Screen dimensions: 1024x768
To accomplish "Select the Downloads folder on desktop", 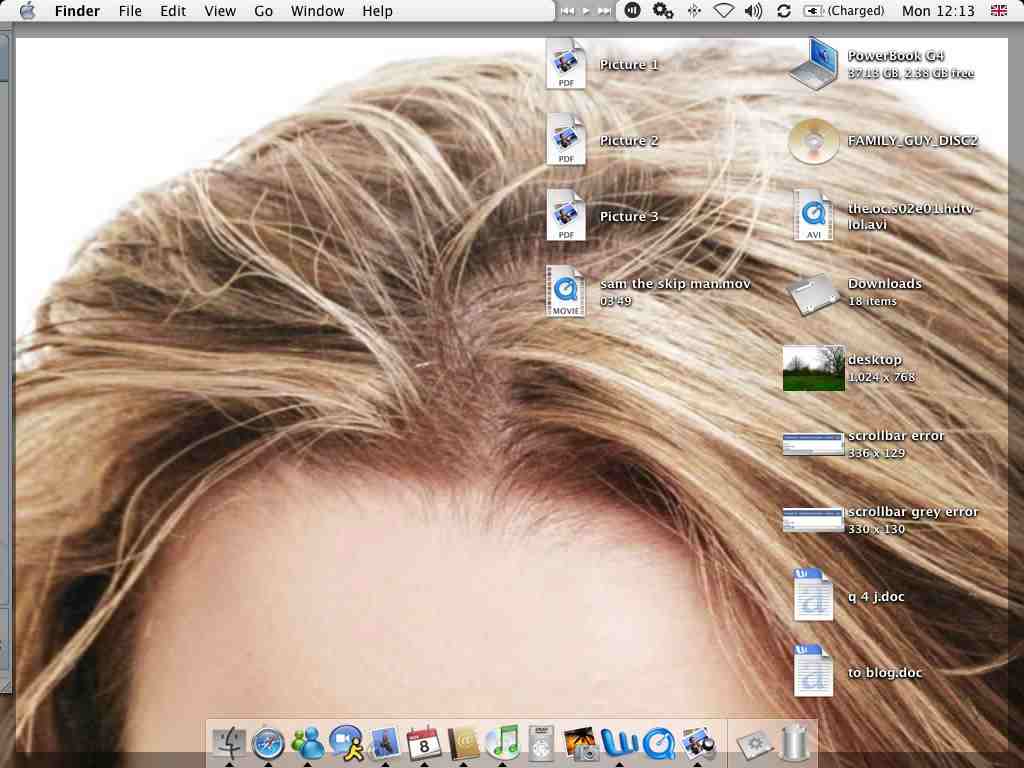I will click(x=811, y=292).
